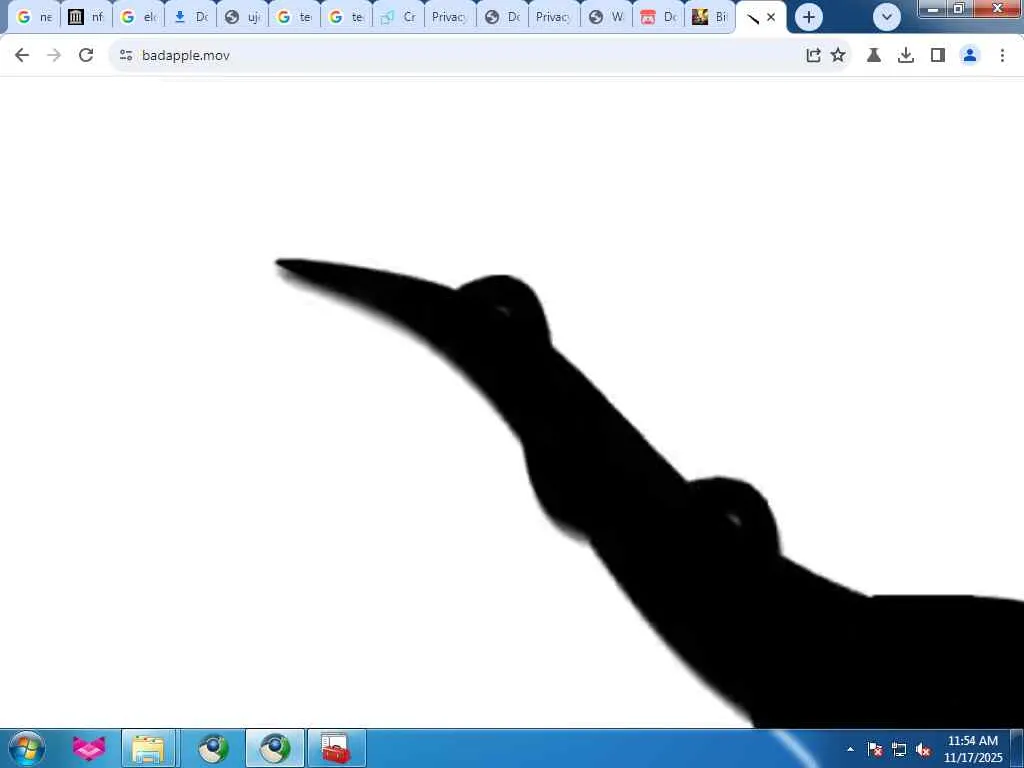Open Chrome Labs flask icon

point(874,56)
